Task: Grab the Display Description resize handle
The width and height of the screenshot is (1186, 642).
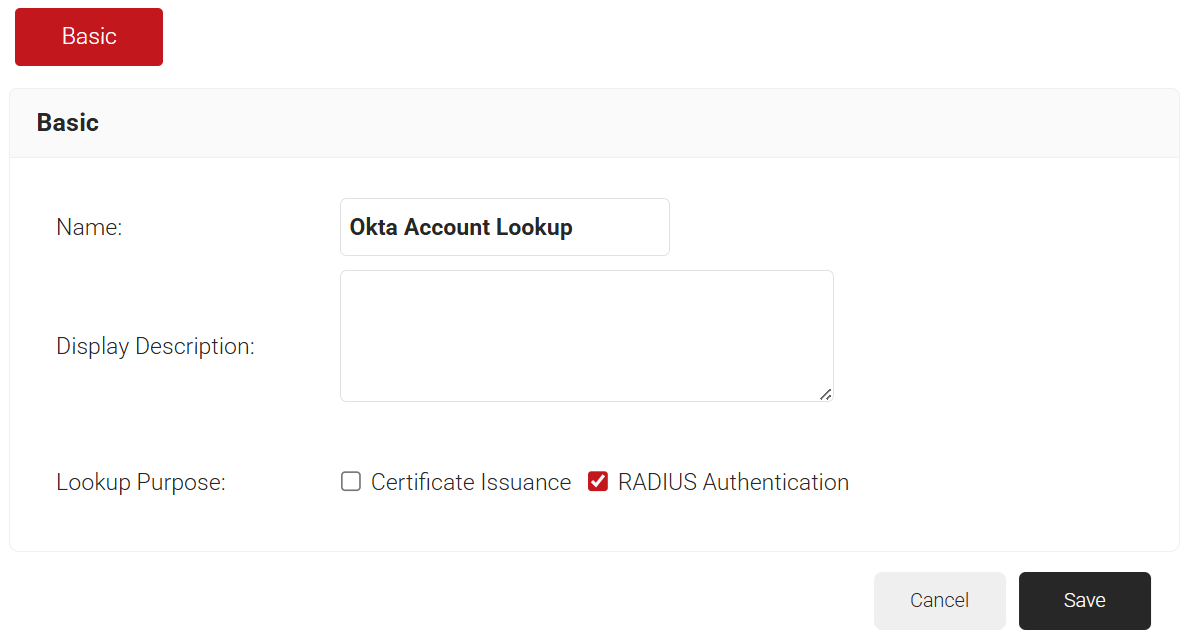Action: pyautogui.click(x=825, y=394)
